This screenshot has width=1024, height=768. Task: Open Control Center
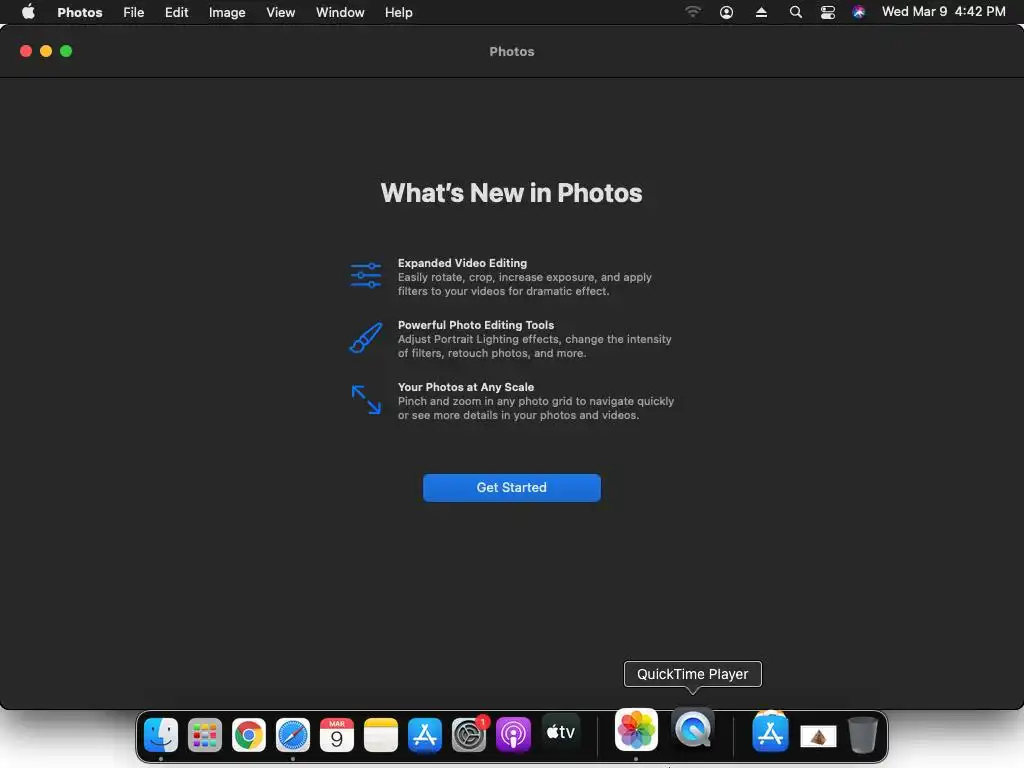tap(827, 12)
